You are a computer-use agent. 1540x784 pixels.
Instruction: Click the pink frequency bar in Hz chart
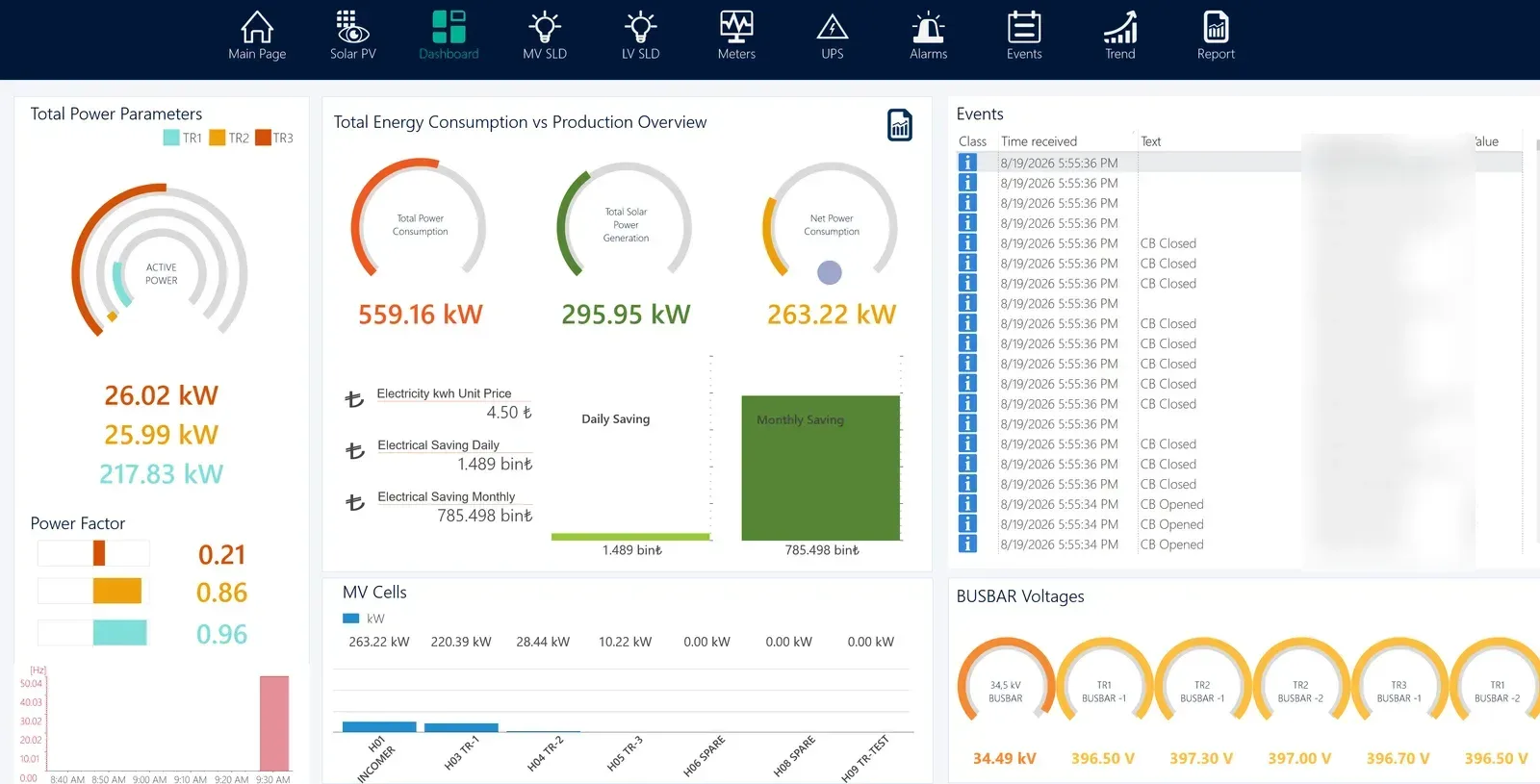[274, 723]
